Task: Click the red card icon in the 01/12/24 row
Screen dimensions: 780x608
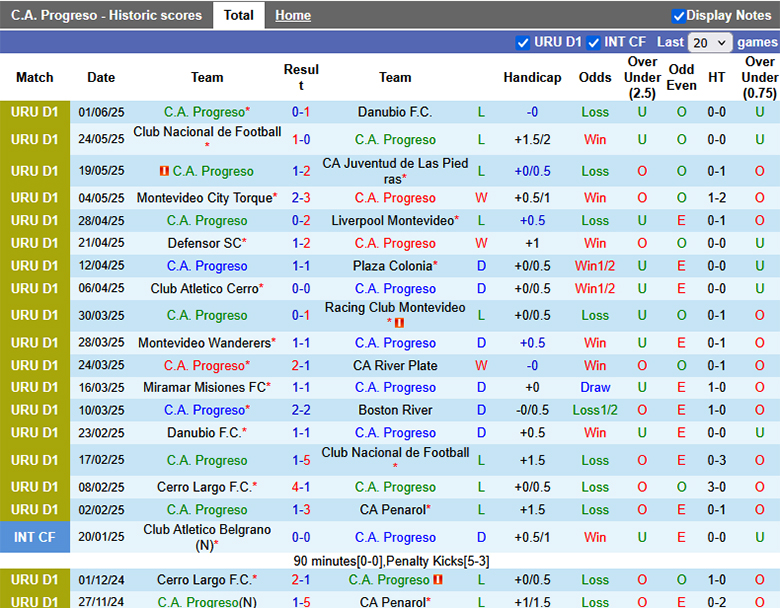Action: [438, 580]
